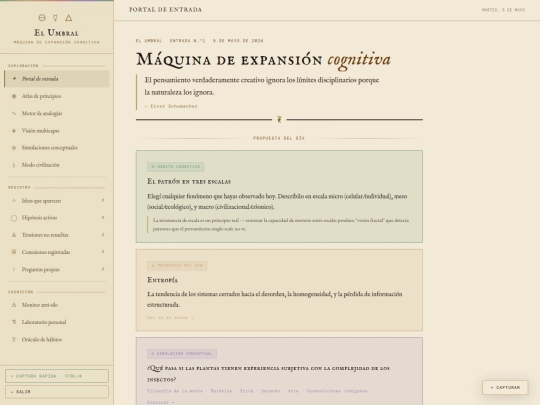Follow the Ver en el atlas link
The image size is (540, 405).
tap(170, 318)
